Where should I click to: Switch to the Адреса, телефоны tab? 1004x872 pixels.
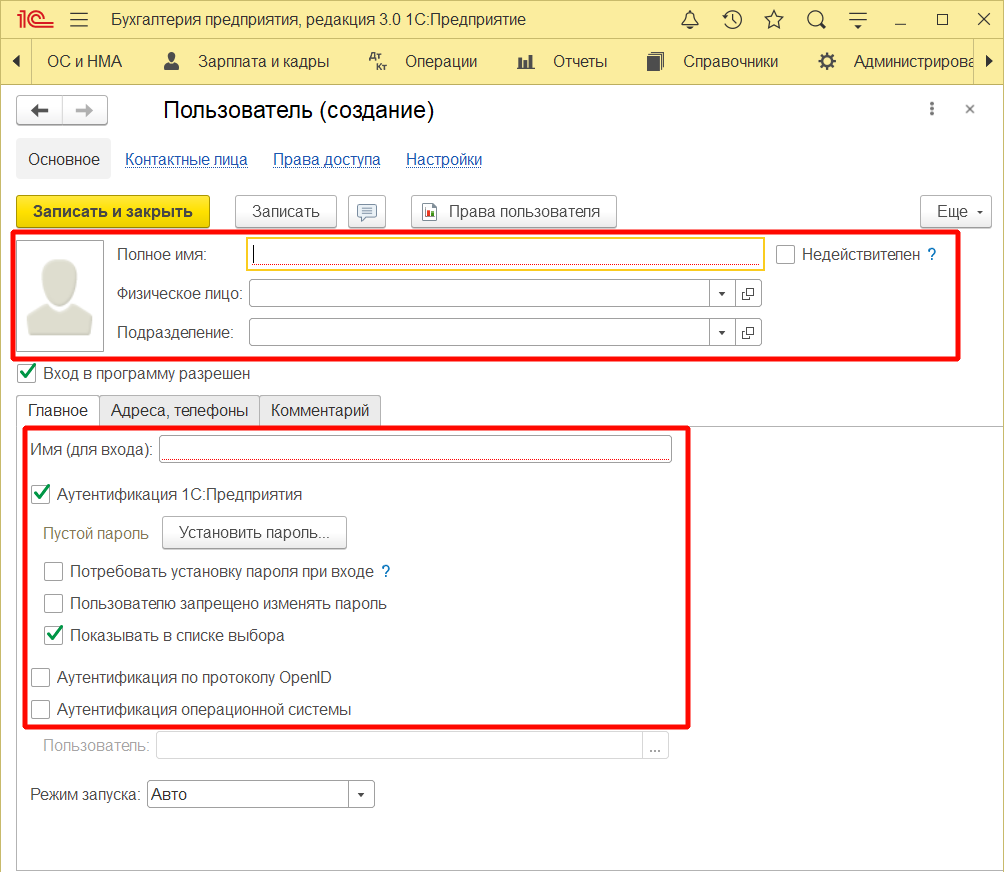(179, 410)
